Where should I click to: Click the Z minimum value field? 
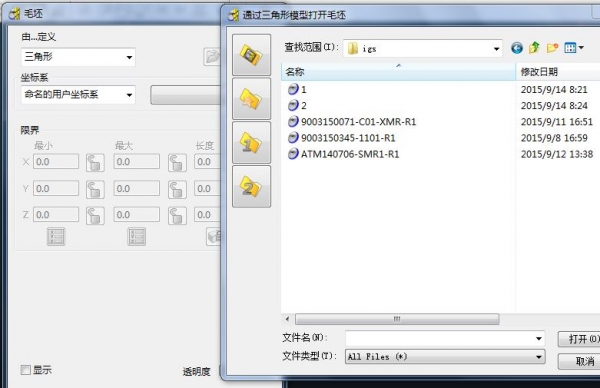pos(56,214)
